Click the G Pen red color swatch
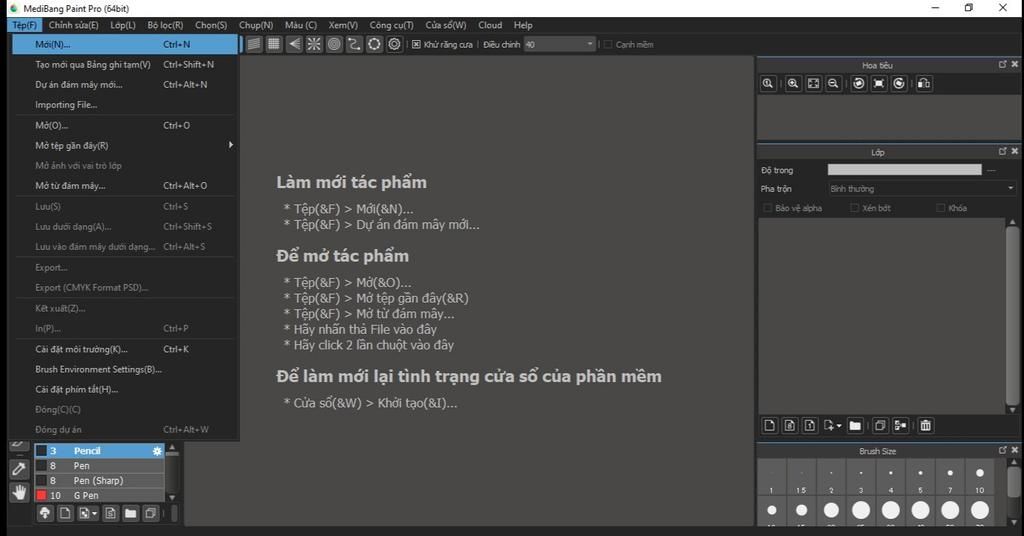 pyautogui.click(x=41, y=496)
